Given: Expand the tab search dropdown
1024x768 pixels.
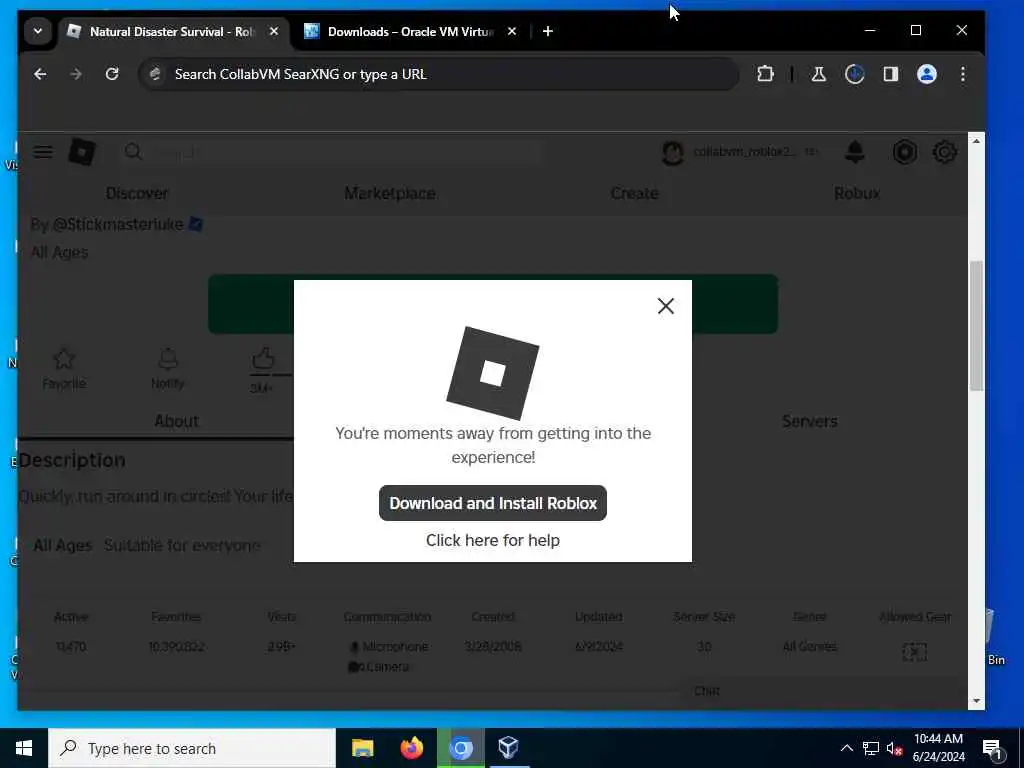Looking at the screenshot, I should click(38, 31).
